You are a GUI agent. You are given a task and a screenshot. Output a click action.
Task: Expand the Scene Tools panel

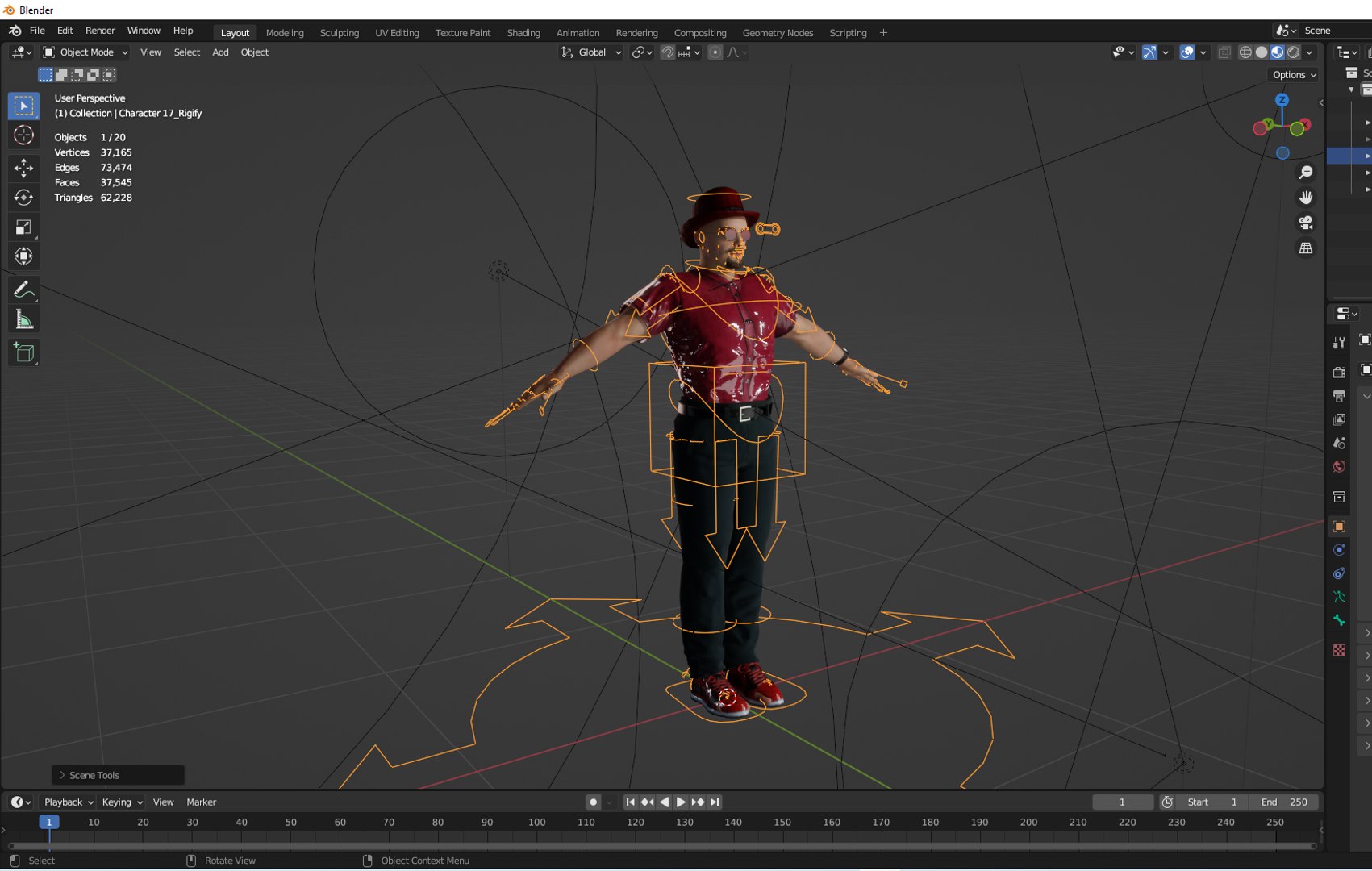pos(119,775)
